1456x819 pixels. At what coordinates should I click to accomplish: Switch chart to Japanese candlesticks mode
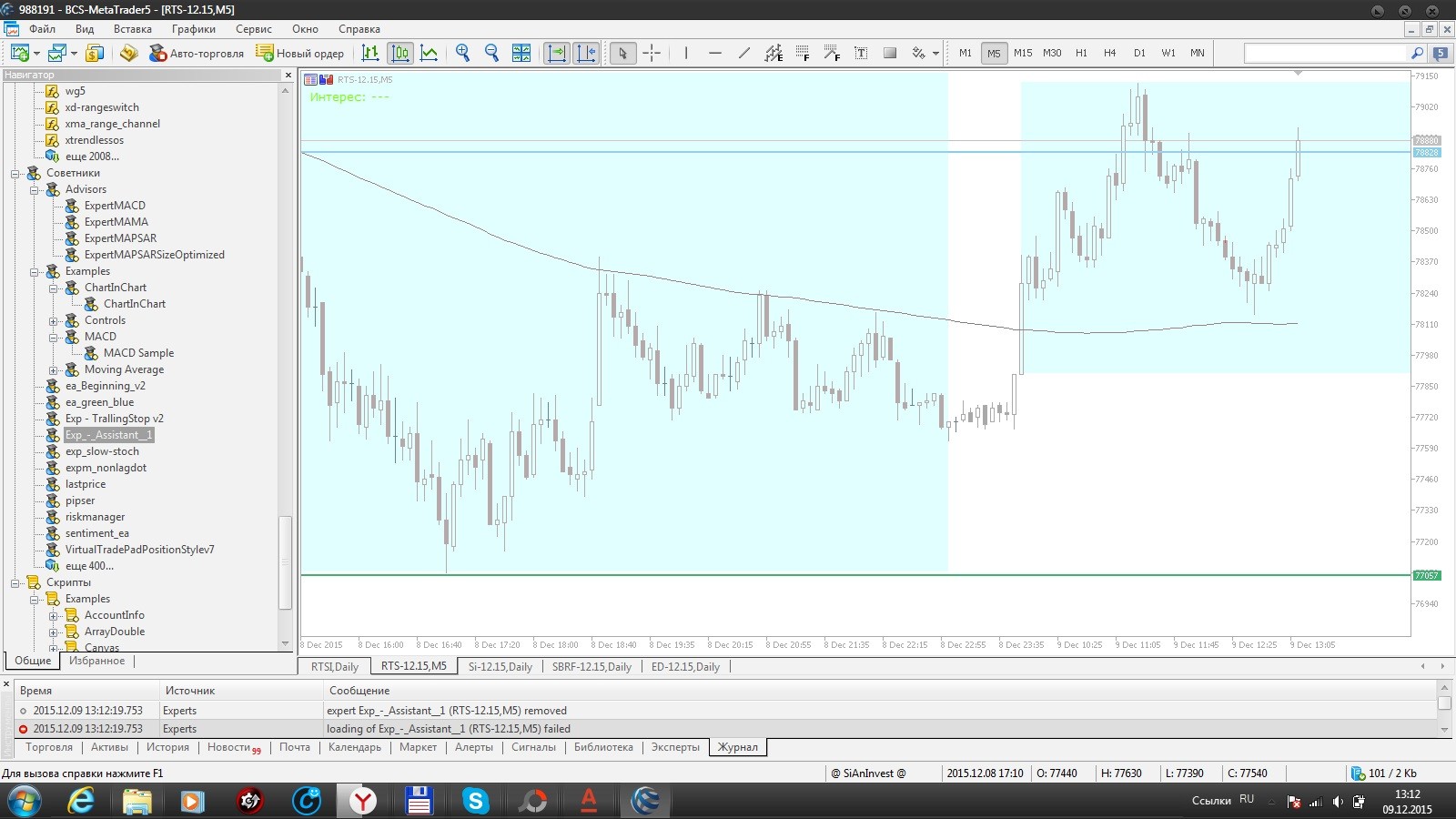400,53
